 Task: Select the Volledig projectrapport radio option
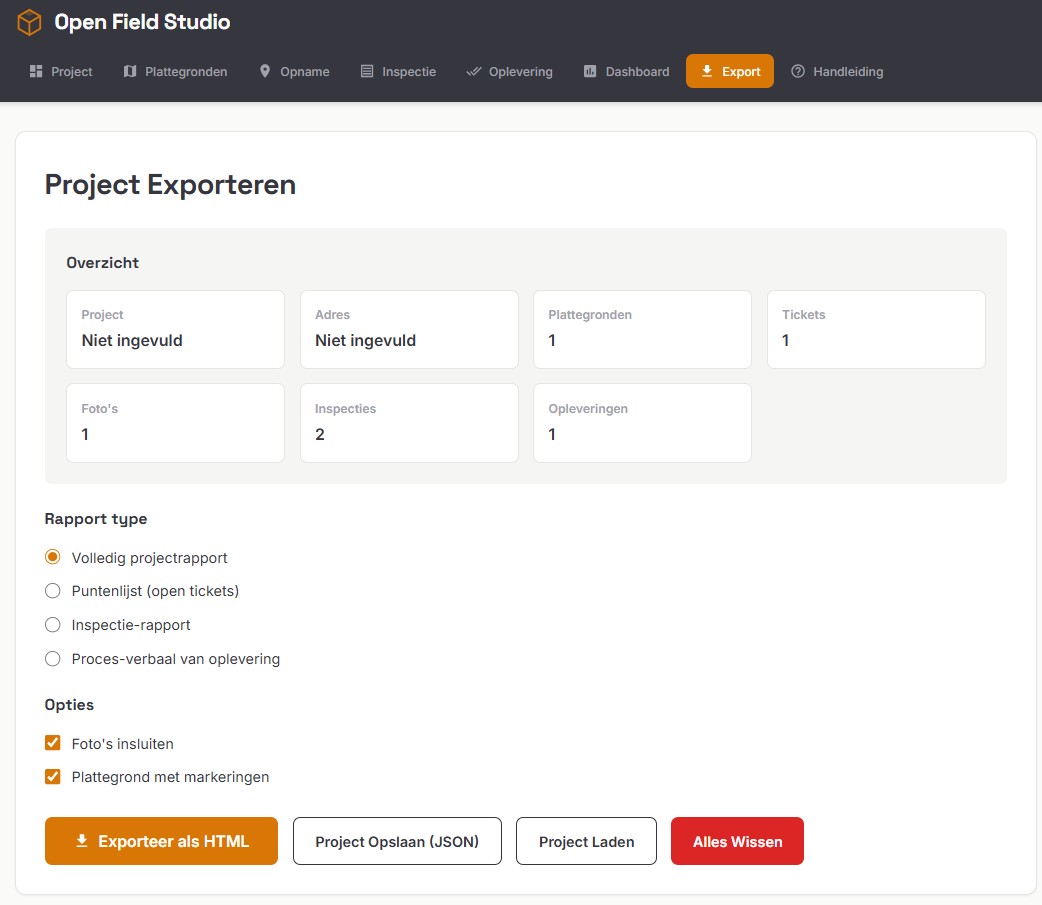click(53, 557)
